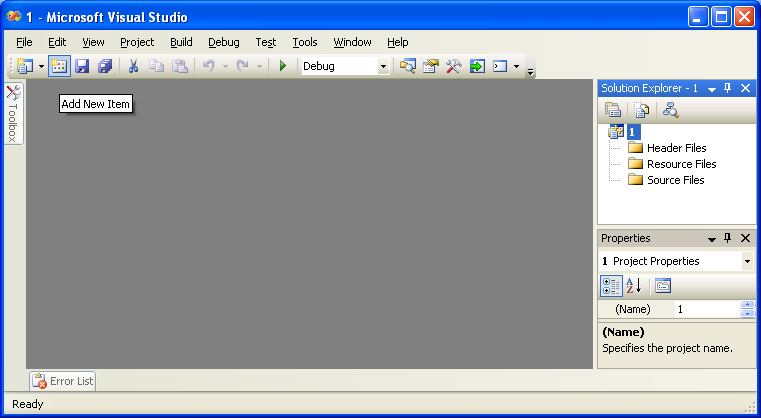This screenshot has width=761, height=418.
Task: Open the Redo history dropdown arrow
Action: point(259,67)
